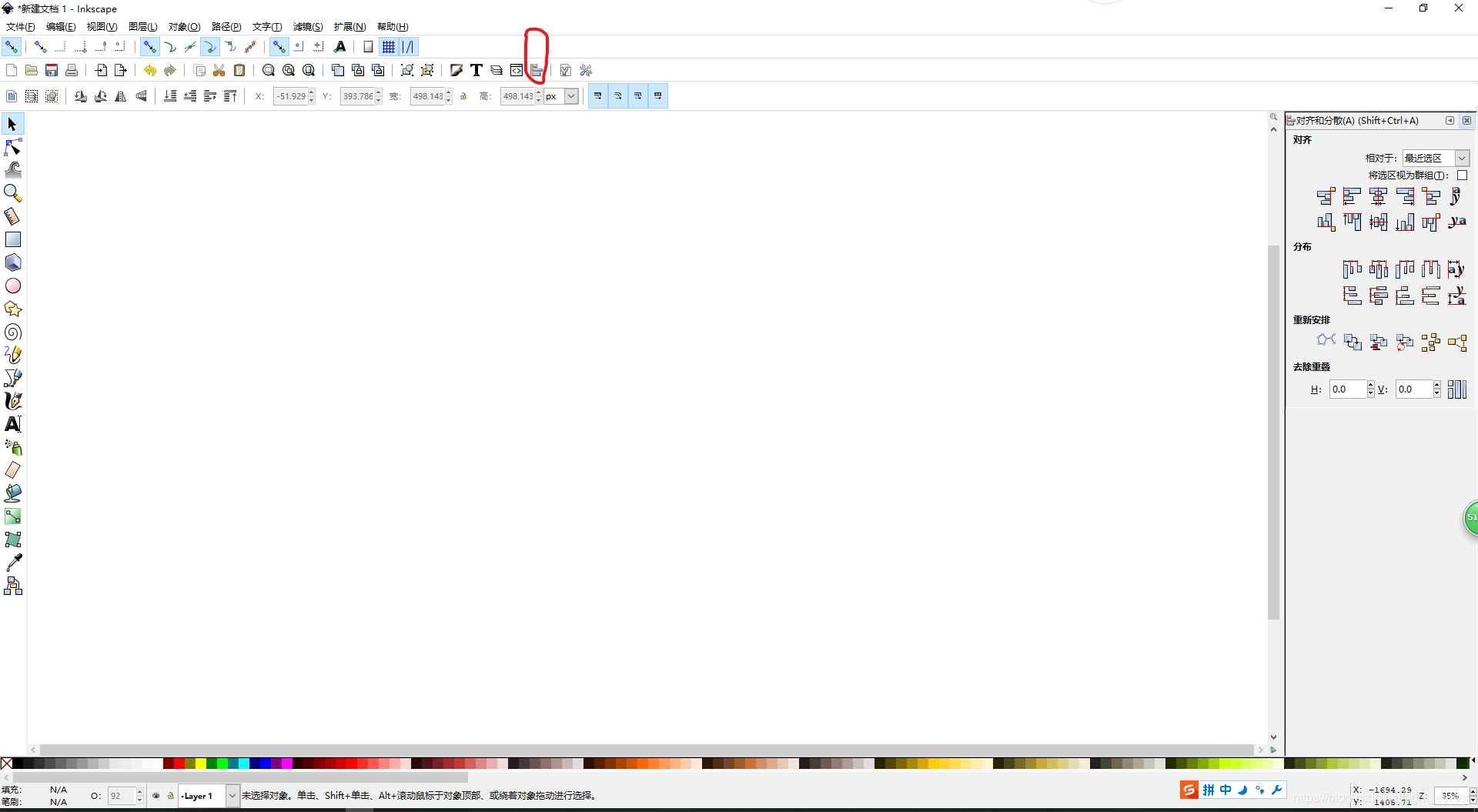This screenshot has width=1478, height=812.
Task: Click the Open file folder icon
Action: tap(32, 70)
